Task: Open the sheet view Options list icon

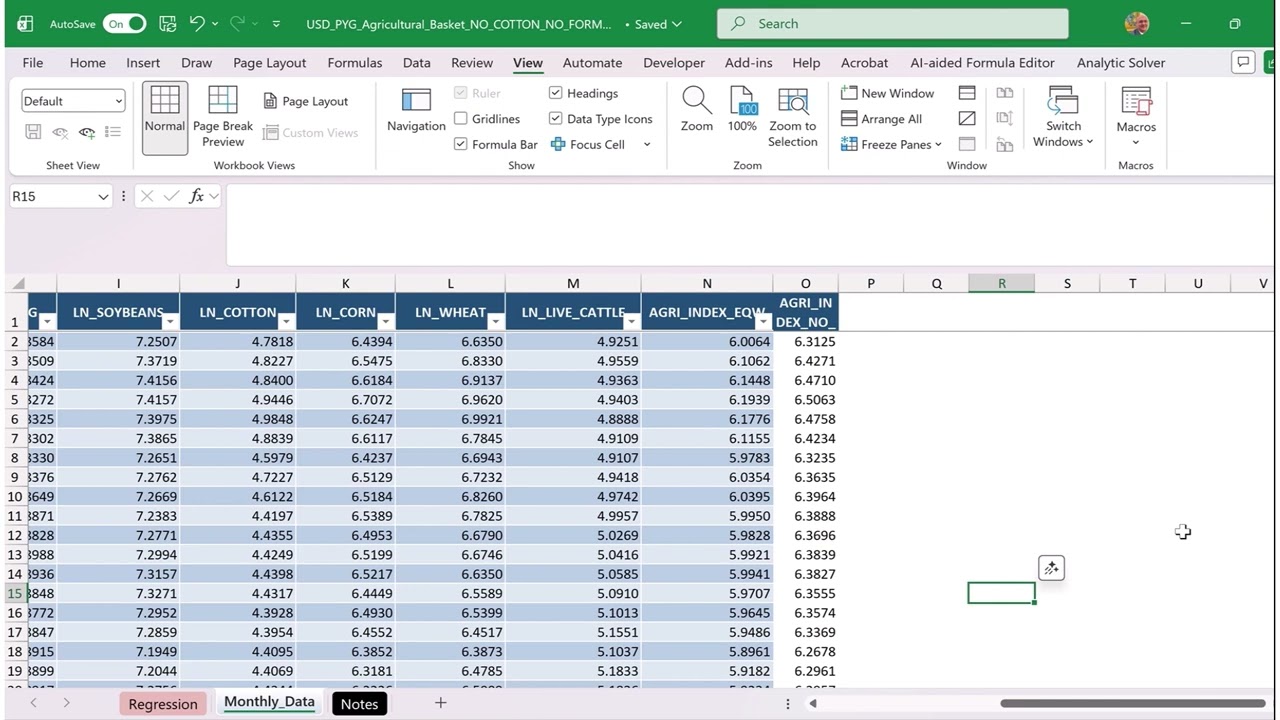Action: click(x=113, y=132)
